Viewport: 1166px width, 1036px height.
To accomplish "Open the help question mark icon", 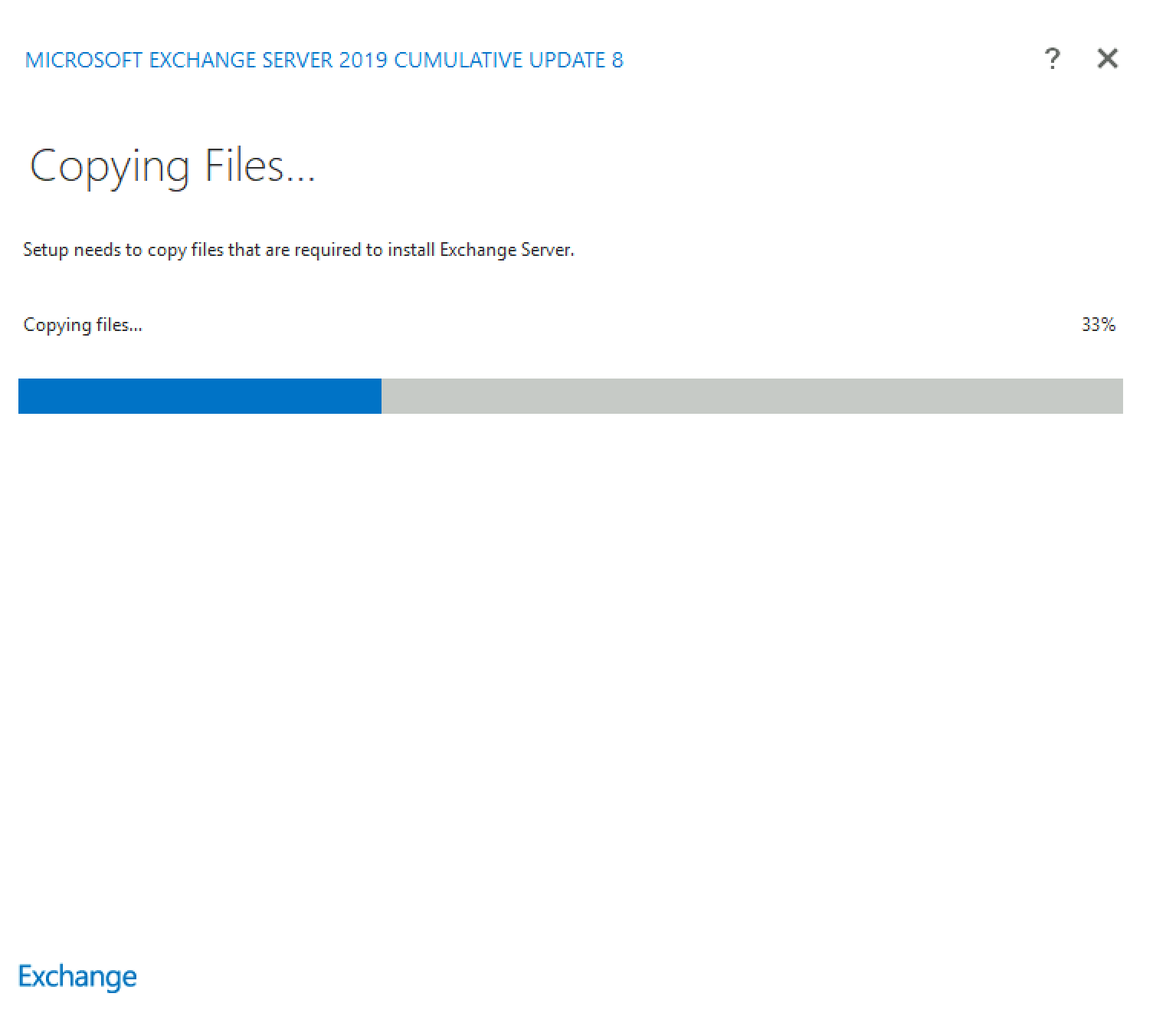I will (1053, 58).
